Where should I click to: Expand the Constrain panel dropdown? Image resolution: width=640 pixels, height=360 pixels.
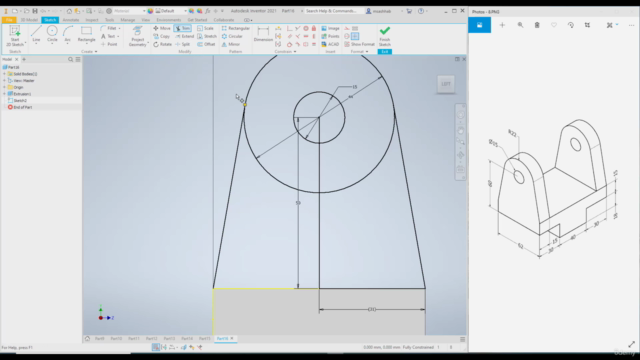pyautogui.click(x=285, y=52)
